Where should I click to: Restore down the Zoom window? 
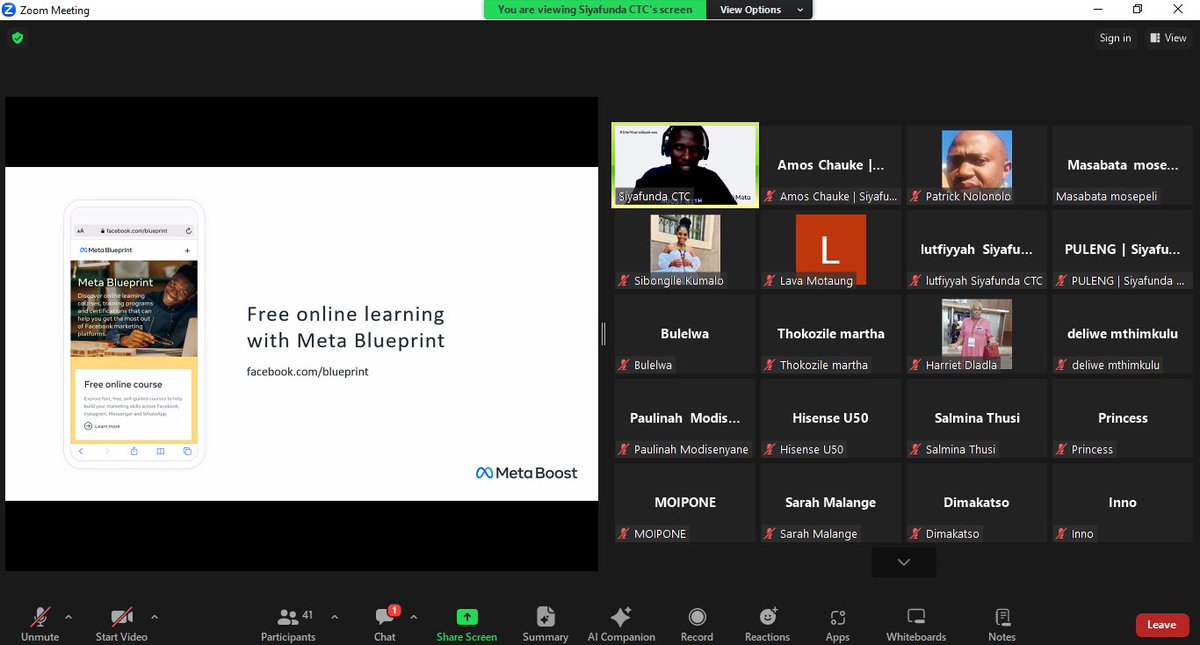point(1137,9)
